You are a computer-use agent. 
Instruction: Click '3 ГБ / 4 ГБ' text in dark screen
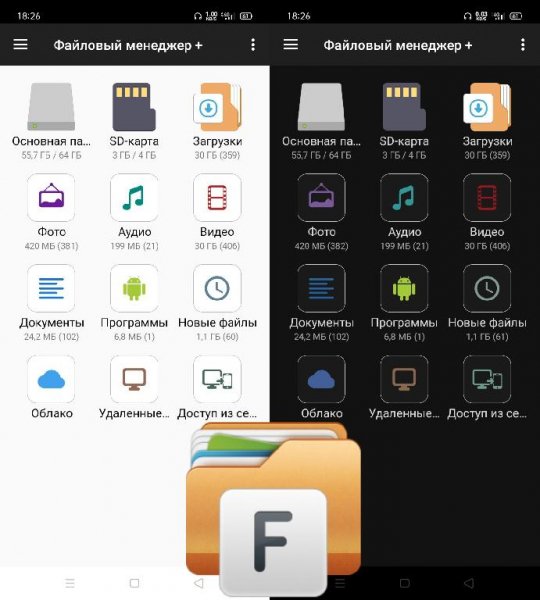tap(404, 155)
